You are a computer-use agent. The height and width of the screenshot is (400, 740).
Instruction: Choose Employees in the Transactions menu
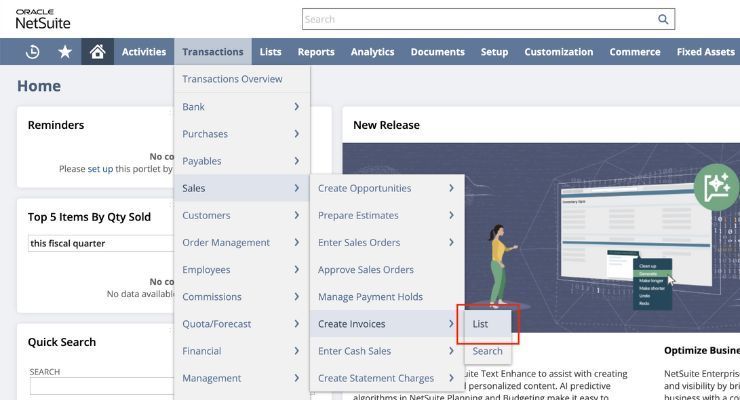pos(242,269)
